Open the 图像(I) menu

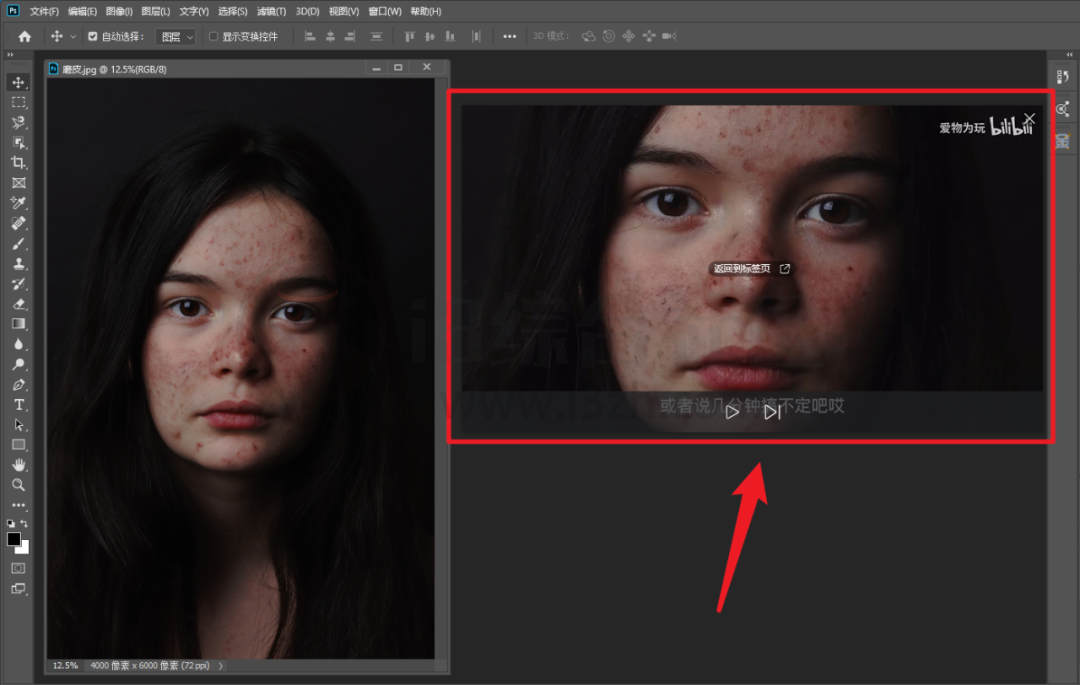pos(119,12)
